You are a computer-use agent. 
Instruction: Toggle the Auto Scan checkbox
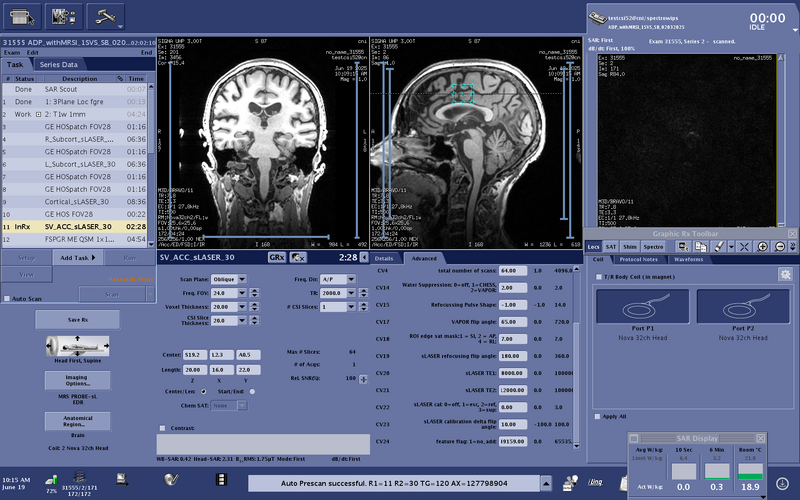click(x=7, y=298)
